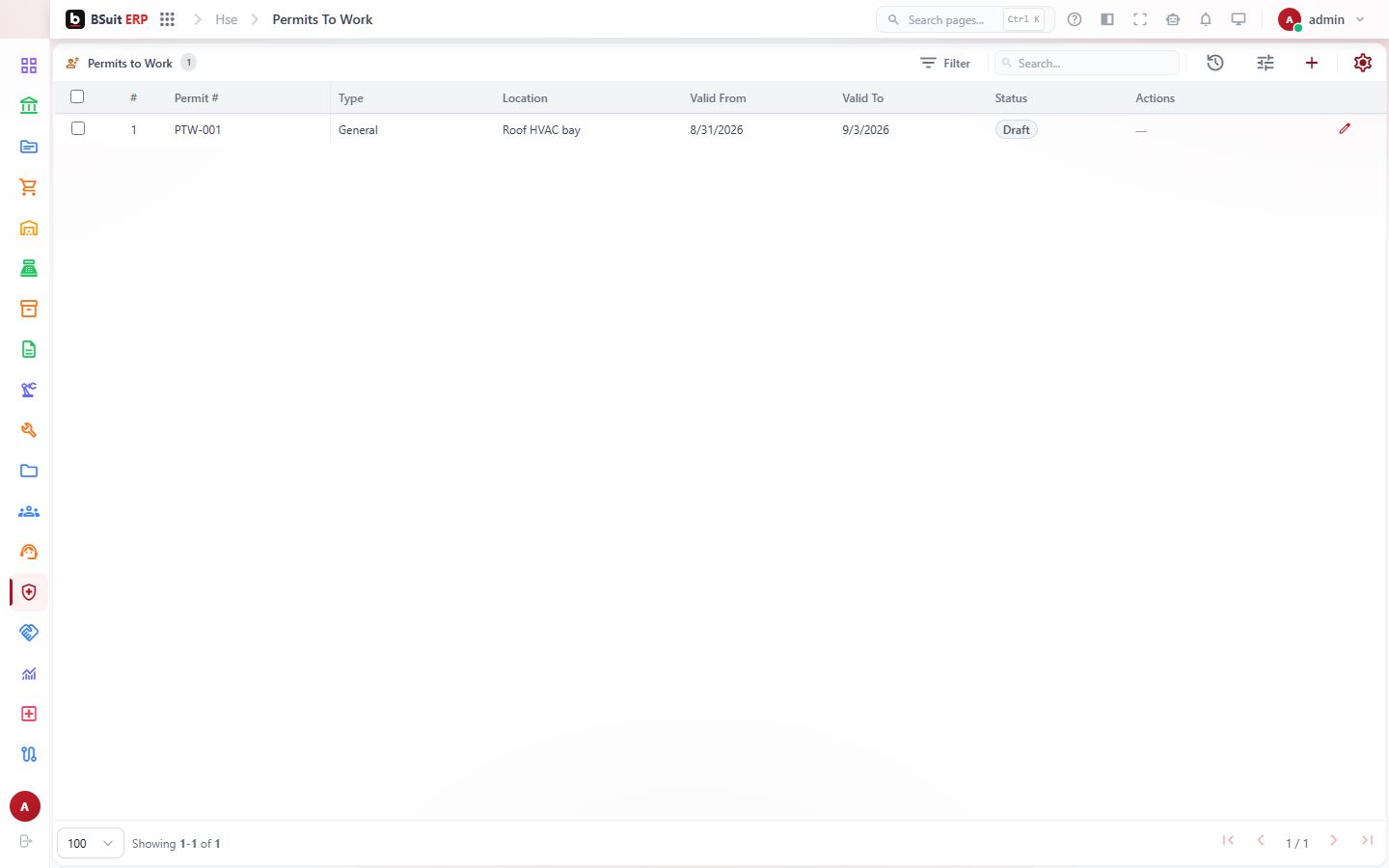This screenshot has width=1389, height=868.
Task: Go to the last page
Action: [1367, 840]
